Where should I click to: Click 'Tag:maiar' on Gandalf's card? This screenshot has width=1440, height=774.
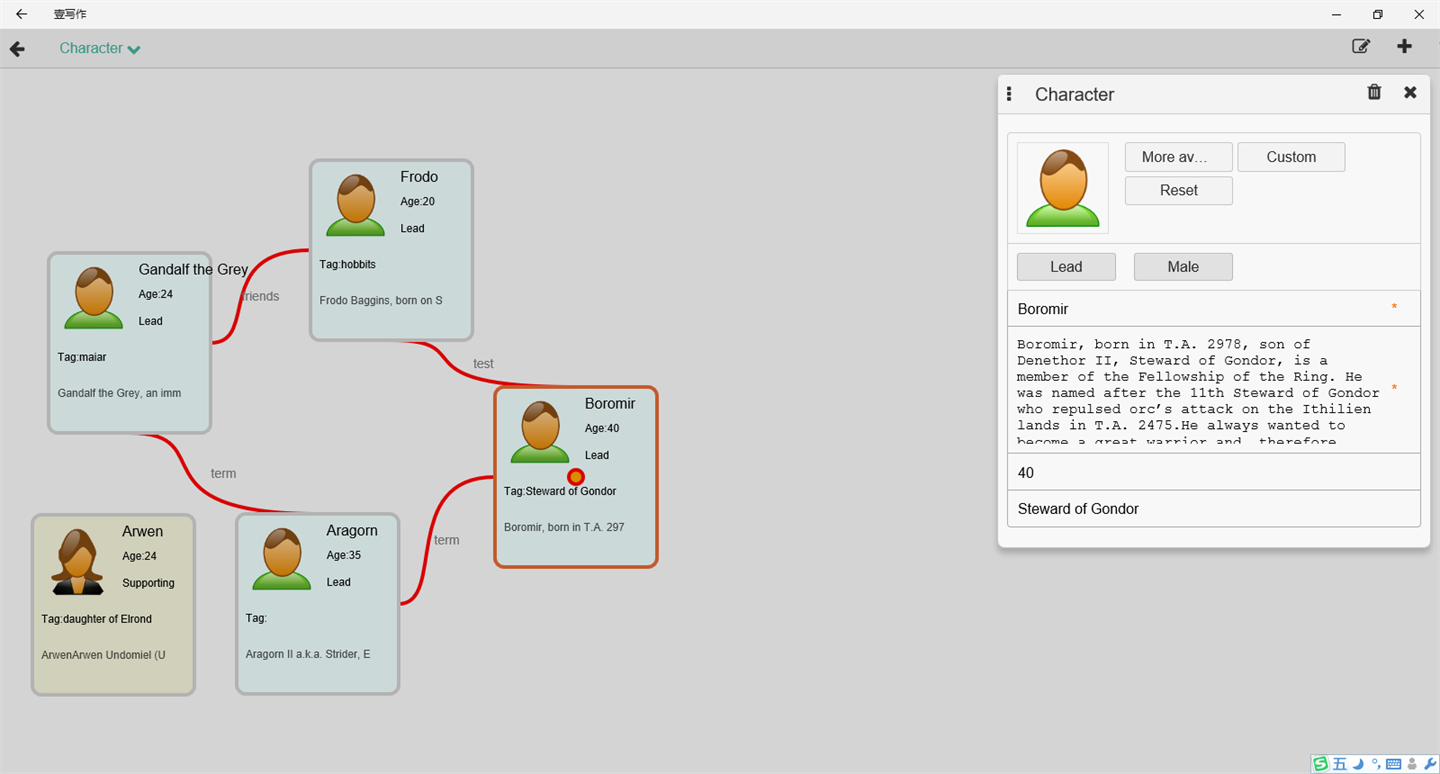(x=82, y=357)
